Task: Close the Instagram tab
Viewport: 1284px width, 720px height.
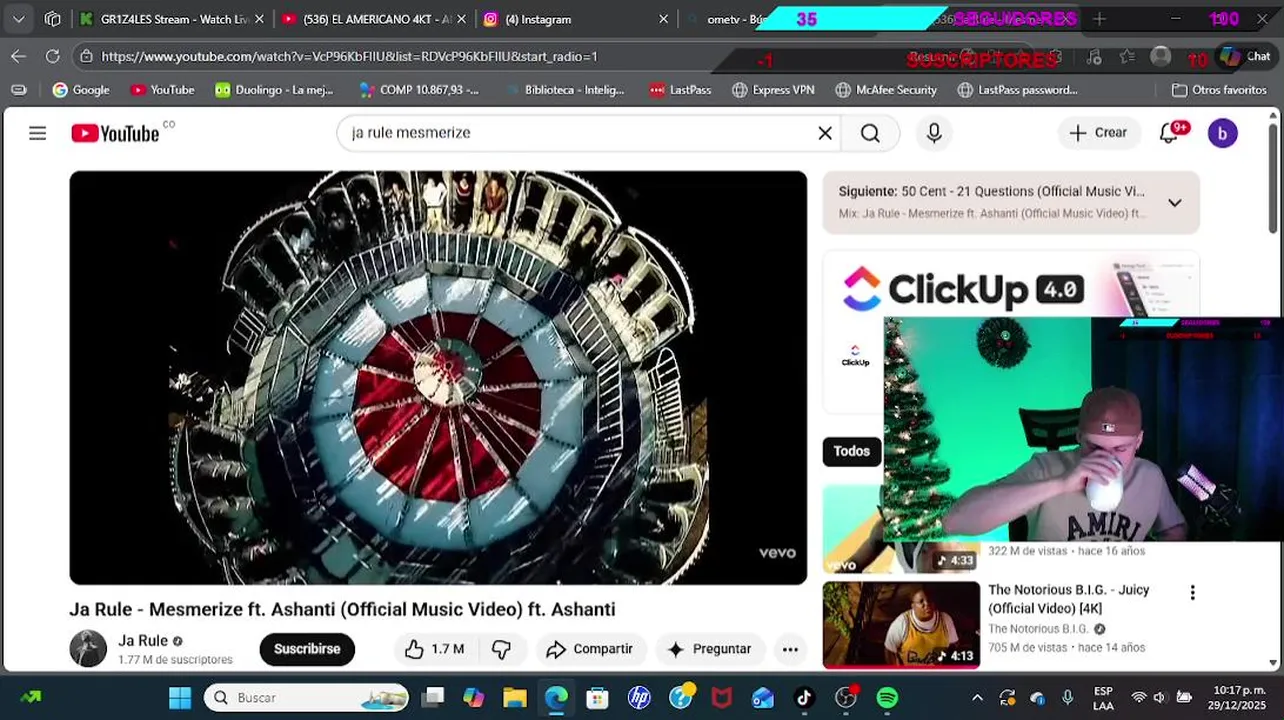Action: click(x=663, y=19)
